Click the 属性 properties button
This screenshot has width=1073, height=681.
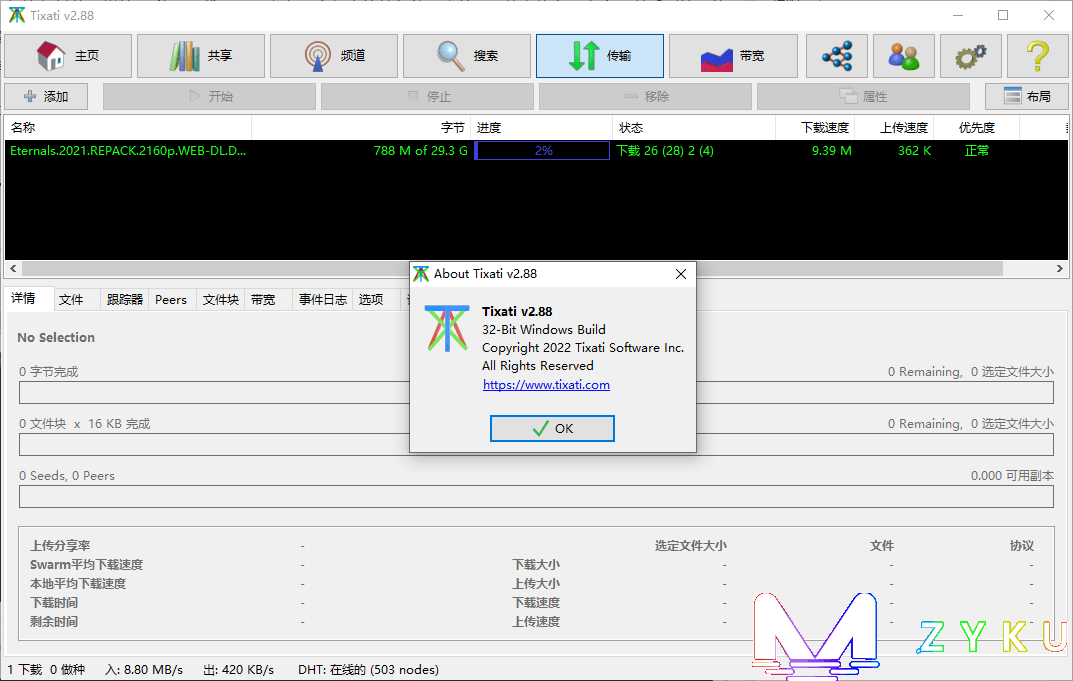point(863,97)
